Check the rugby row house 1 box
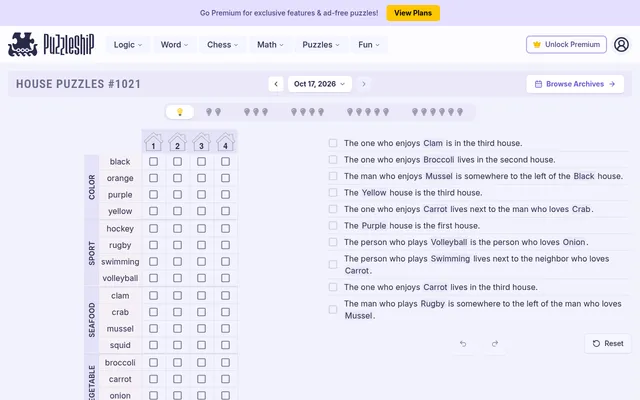The width and height of the screenshot is (640, 400). [153, 245]
